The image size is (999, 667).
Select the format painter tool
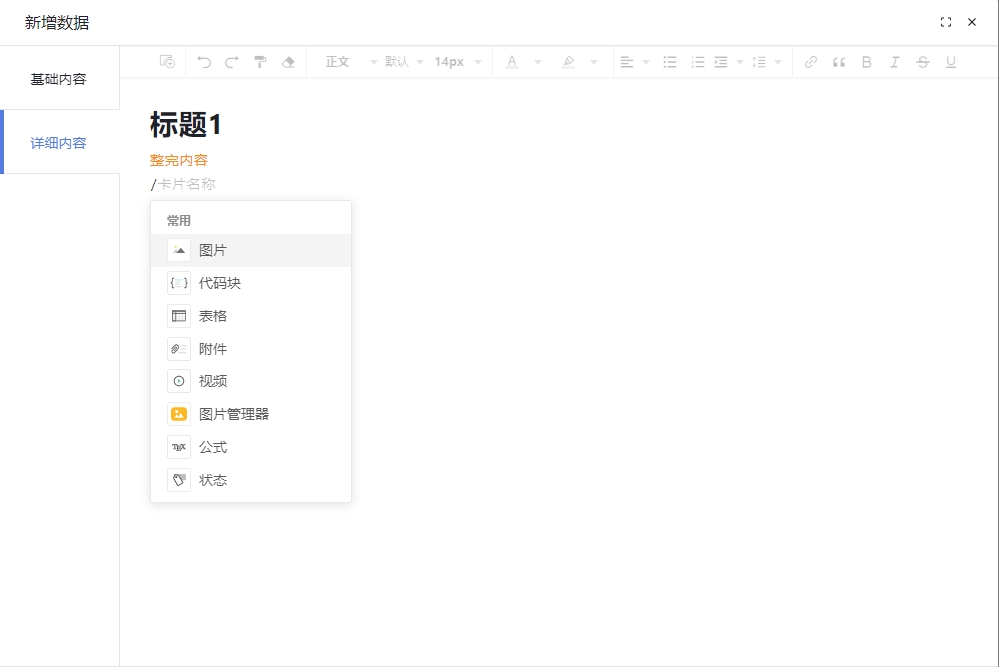click(x=260, y=62)
